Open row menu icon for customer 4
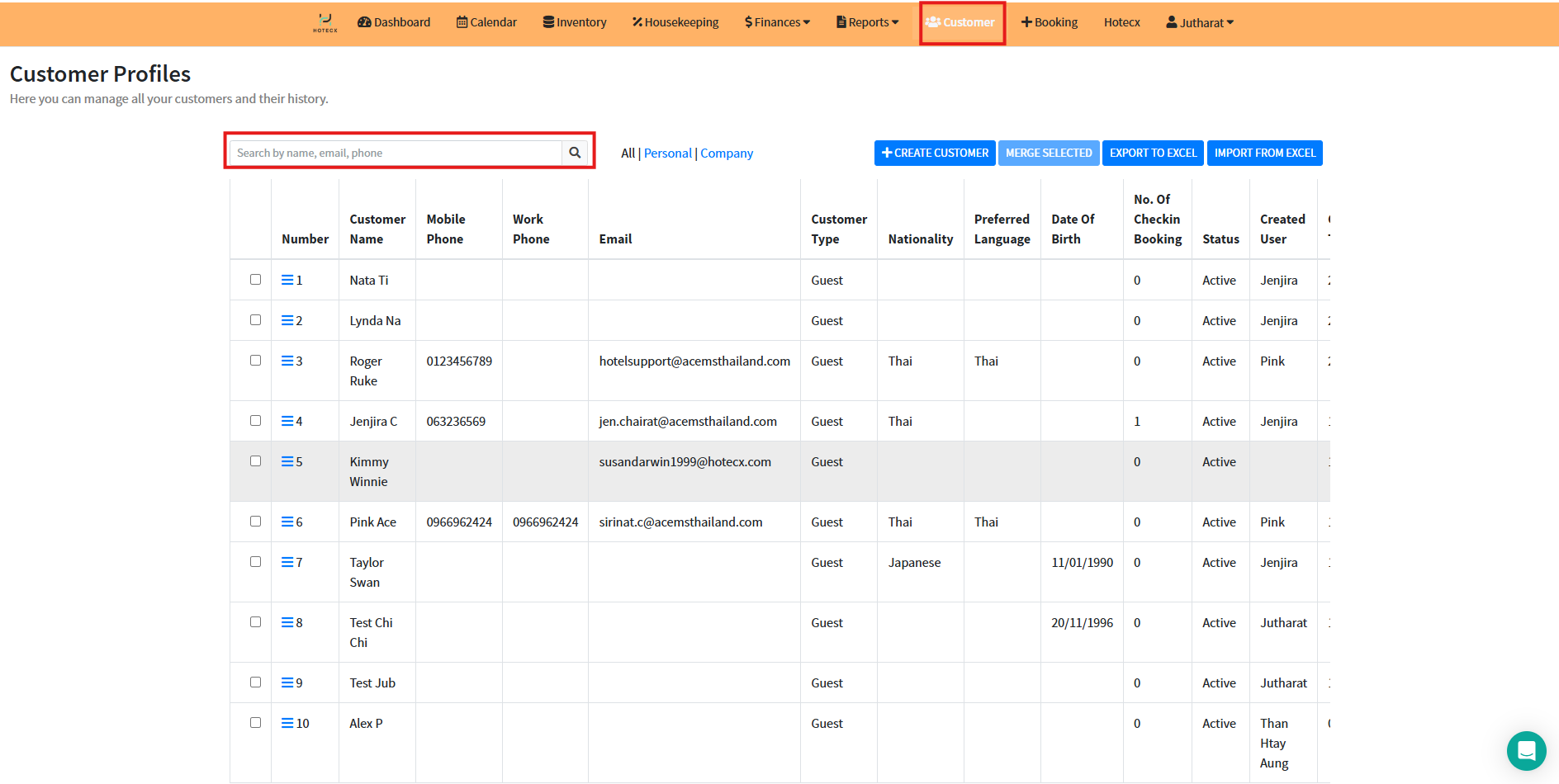The image size is (1559, 784). coord(287,421)
